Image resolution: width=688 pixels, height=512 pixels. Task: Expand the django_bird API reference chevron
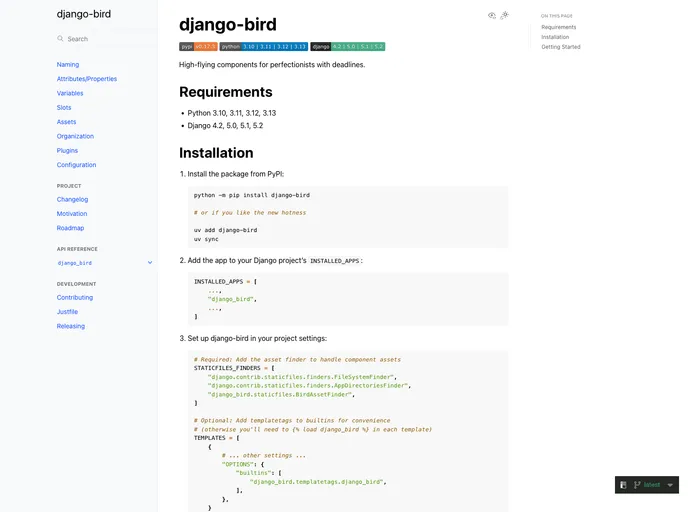(x=150, y=263)
